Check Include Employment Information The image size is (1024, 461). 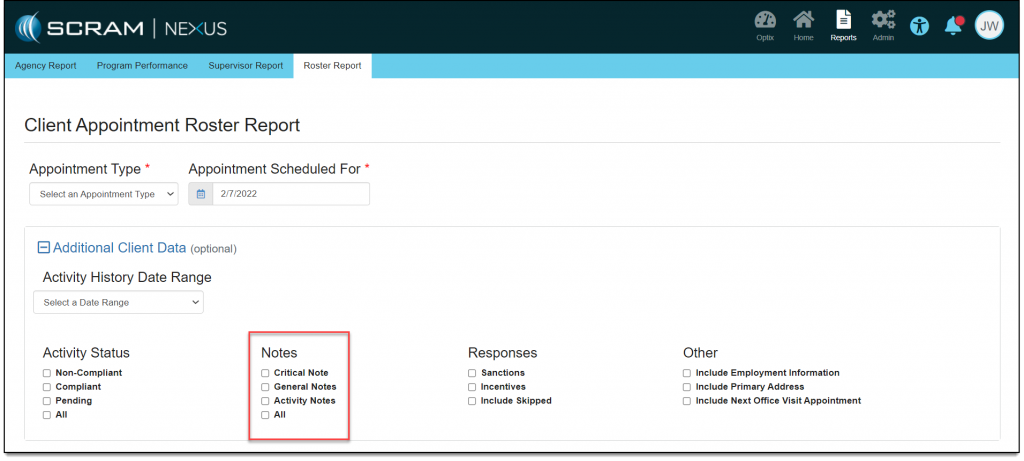pos(687,373)
